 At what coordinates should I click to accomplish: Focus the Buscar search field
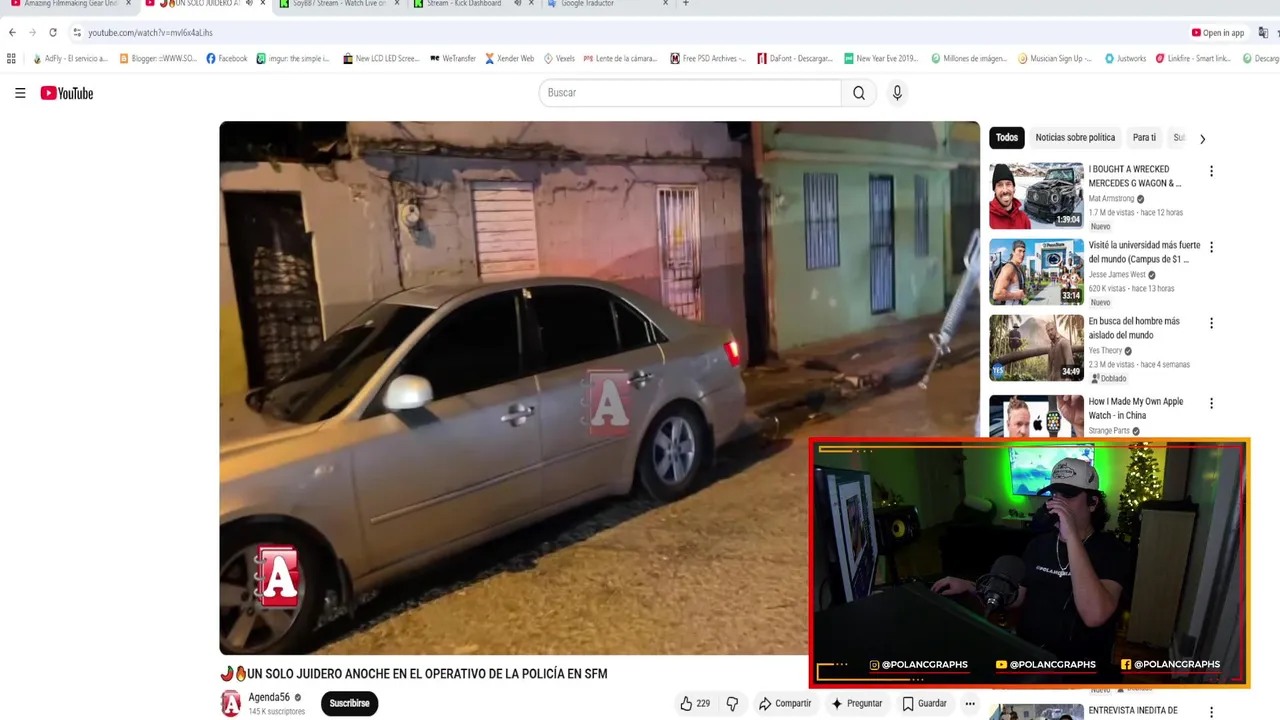tap(690, 93)
